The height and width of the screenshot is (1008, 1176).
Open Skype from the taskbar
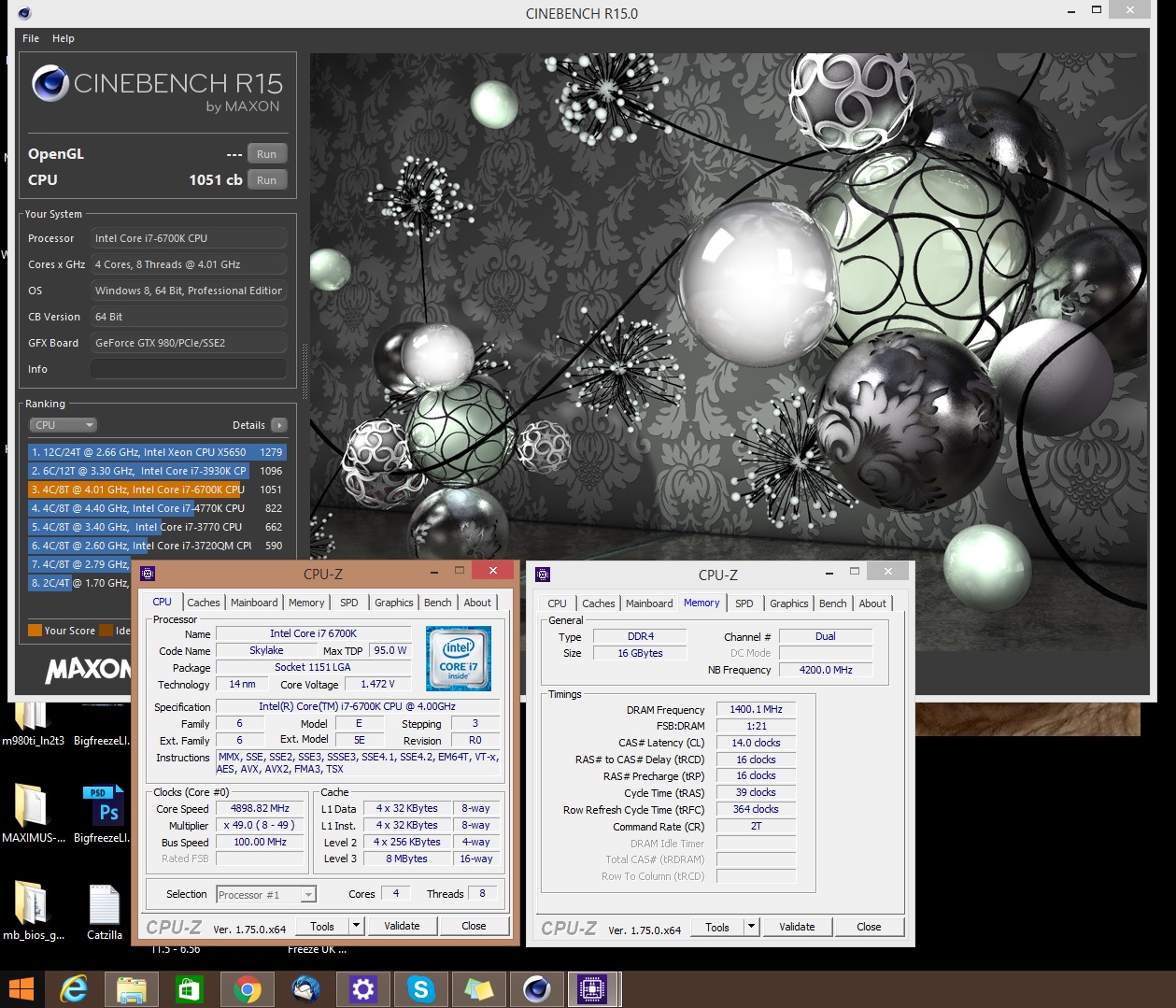pos(421,988)
